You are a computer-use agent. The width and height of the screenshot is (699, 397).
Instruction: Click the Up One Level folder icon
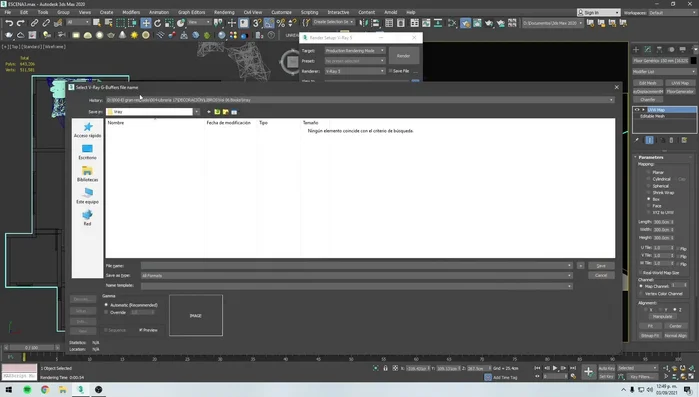[217, 112]
